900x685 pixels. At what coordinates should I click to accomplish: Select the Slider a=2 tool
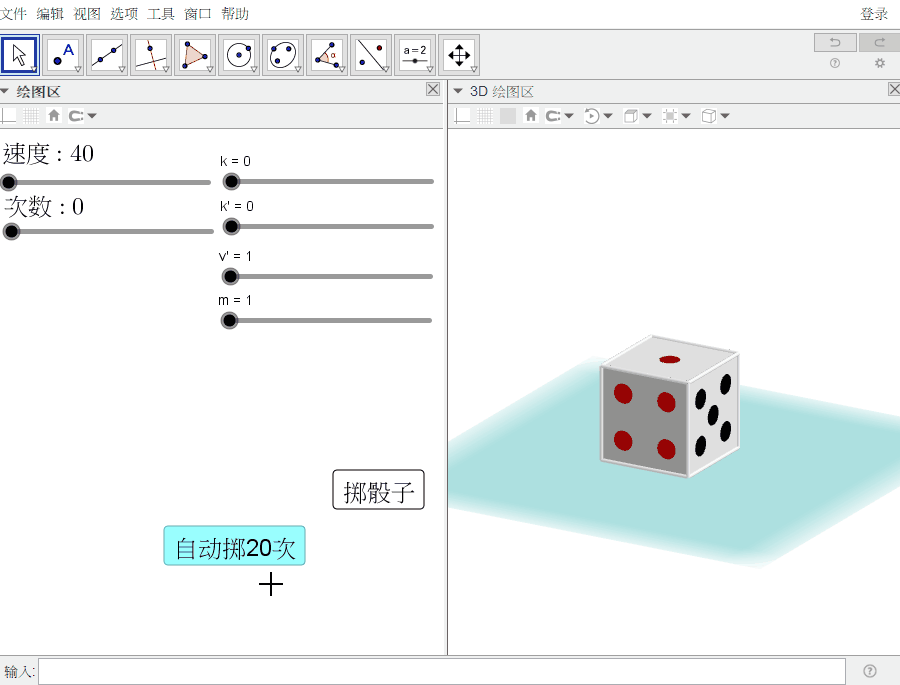pyautogui.click(x=415, y=55)
